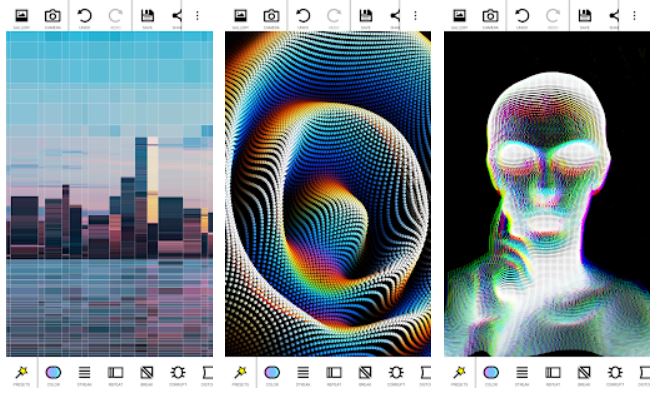Save the cityscape glitch image
The height and width of the screenshot is (404, 661).
click(x=147, y=16)
